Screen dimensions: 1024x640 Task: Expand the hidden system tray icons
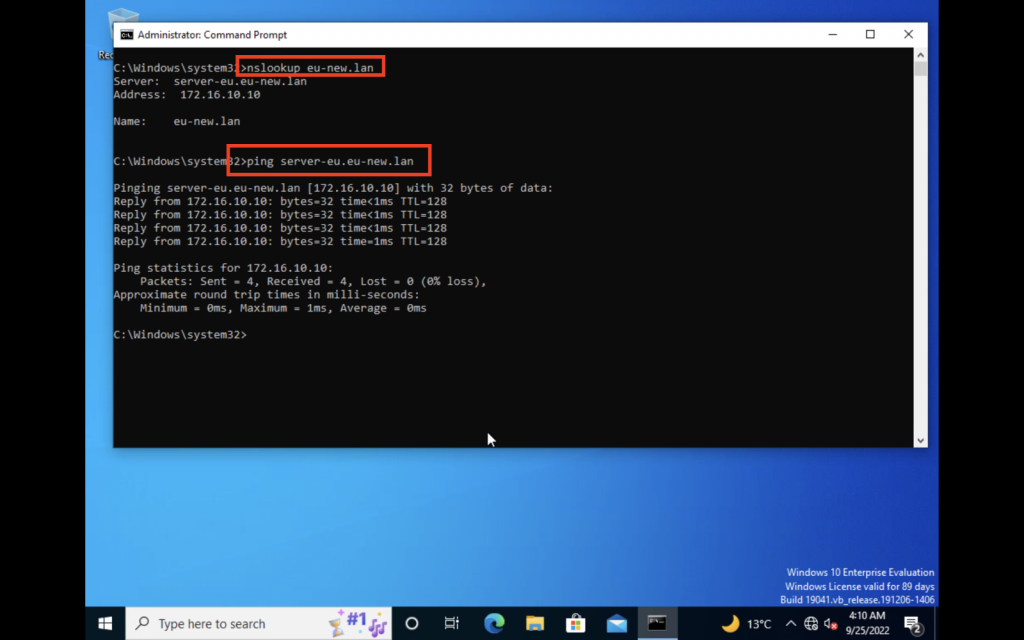(791, 624)
